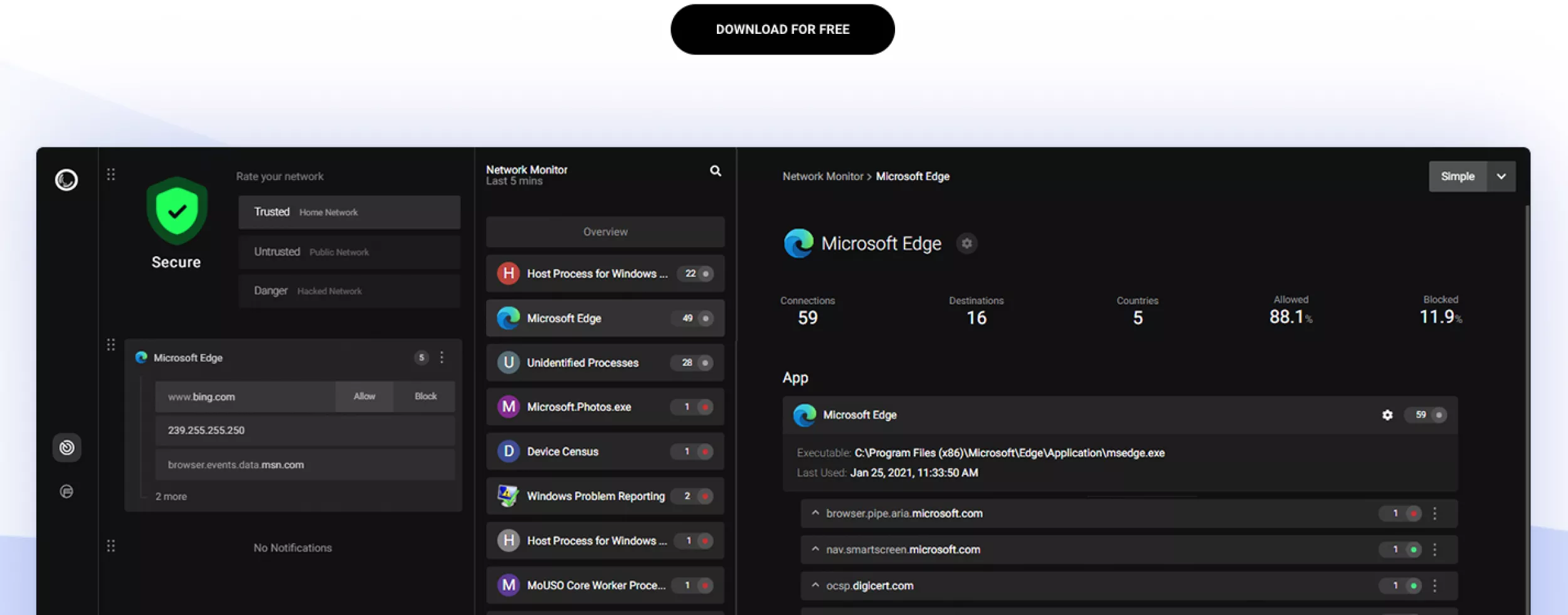The height and width of the screenshot is (615, 1568).
Task: Collapse the browser.pipe.aria.microsoft.com entry
Action: coord(815,513)
